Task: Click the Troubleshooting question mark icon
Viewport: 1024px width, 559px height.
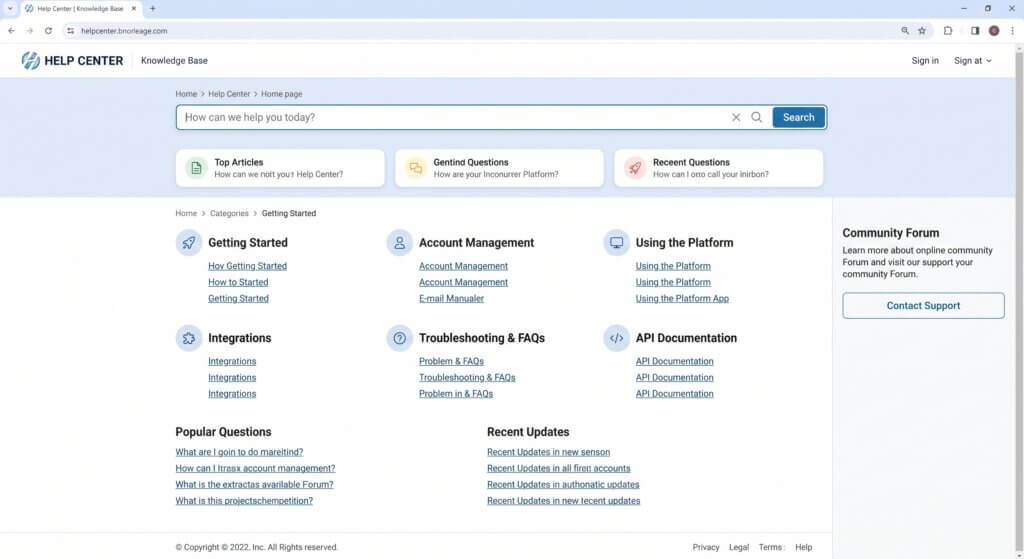Action: [400, 338]
